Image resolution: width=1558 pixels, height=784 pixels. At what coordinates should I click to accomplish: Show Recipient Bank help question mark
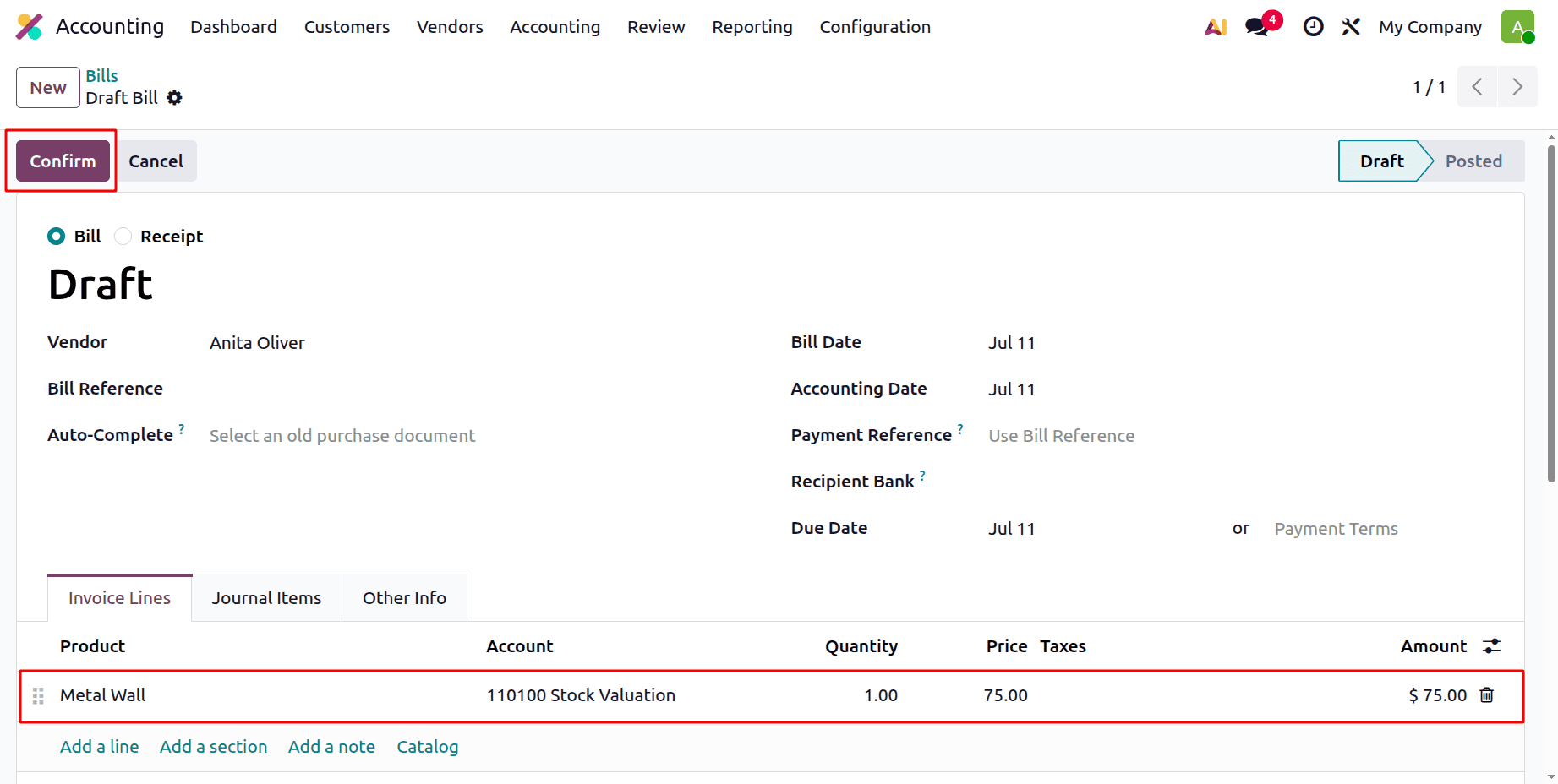coord(922,475)
